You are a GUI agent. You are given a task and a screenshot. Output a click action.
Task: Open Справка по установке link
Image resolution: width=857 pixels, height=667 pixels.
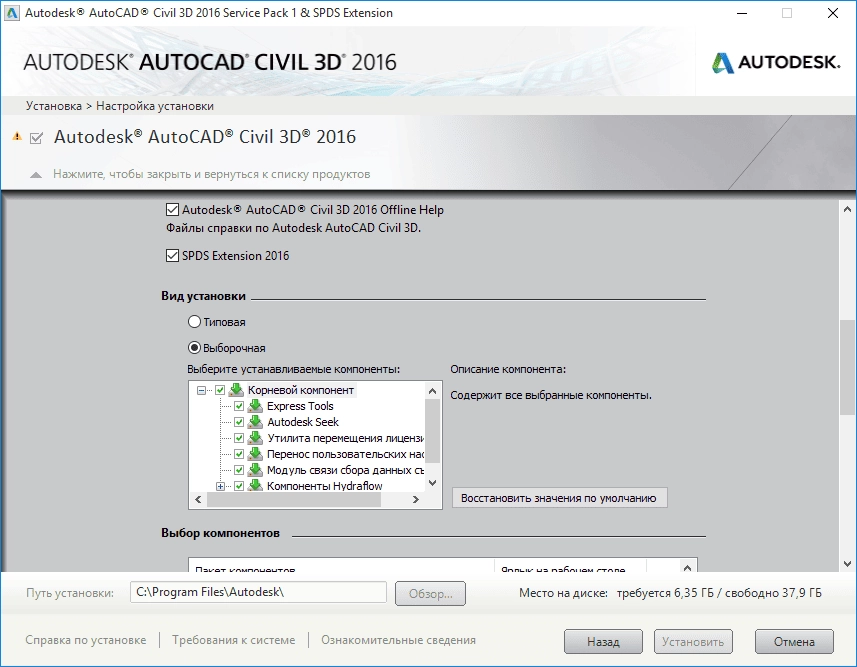(x=86, y=640)
